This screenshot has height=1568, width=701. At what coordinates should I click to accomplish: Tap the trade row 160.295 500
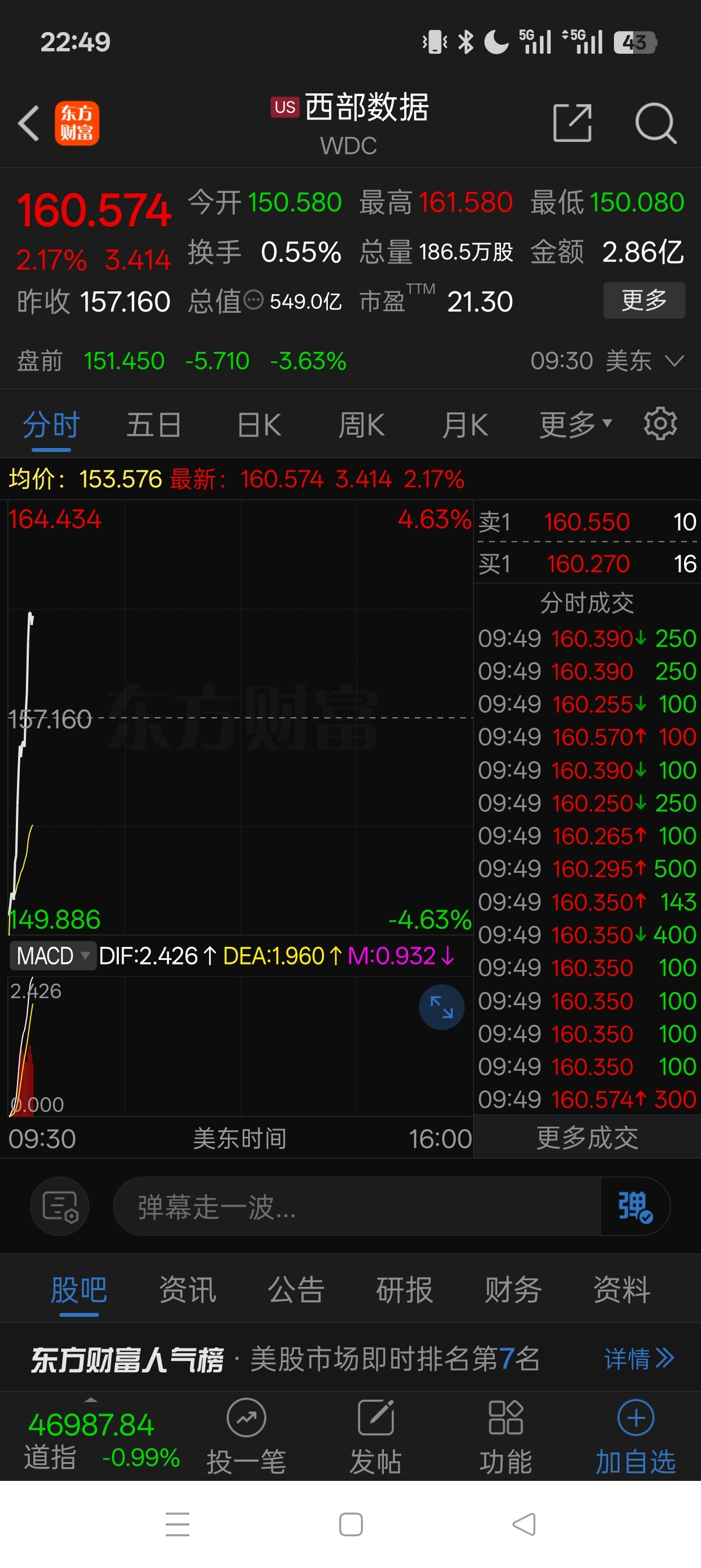pos(587,869)
